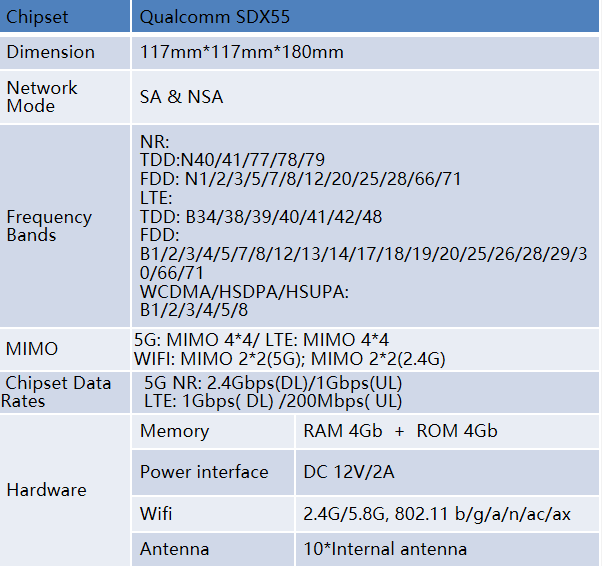The width and height of the screenshot is (602, 566).
Task: Select the Qualcomm SDX55 cell
Action: pos(365,16)
